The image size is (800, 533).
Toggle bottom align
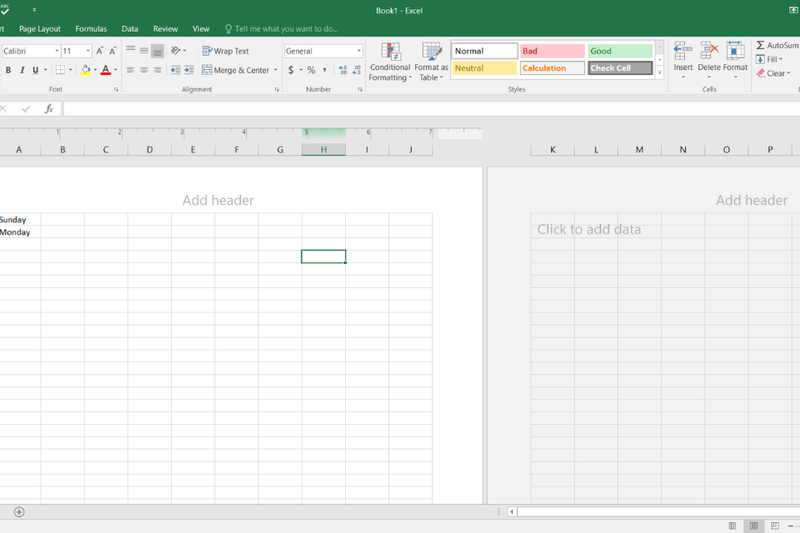(157, 50)
